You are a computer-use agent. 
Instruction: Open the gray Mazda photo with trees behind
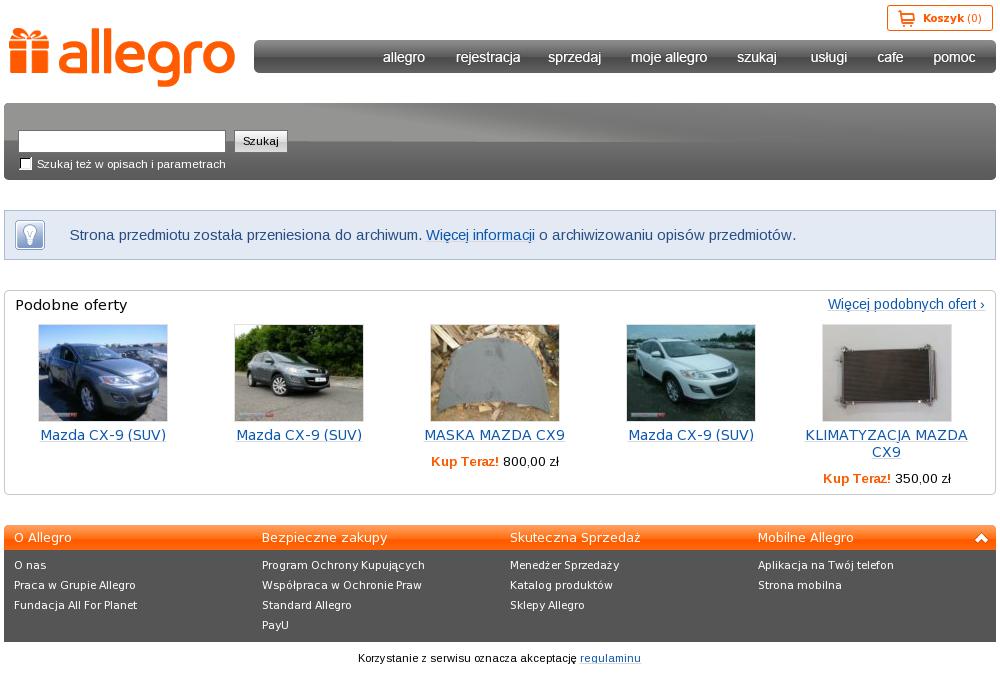(299, 372)
